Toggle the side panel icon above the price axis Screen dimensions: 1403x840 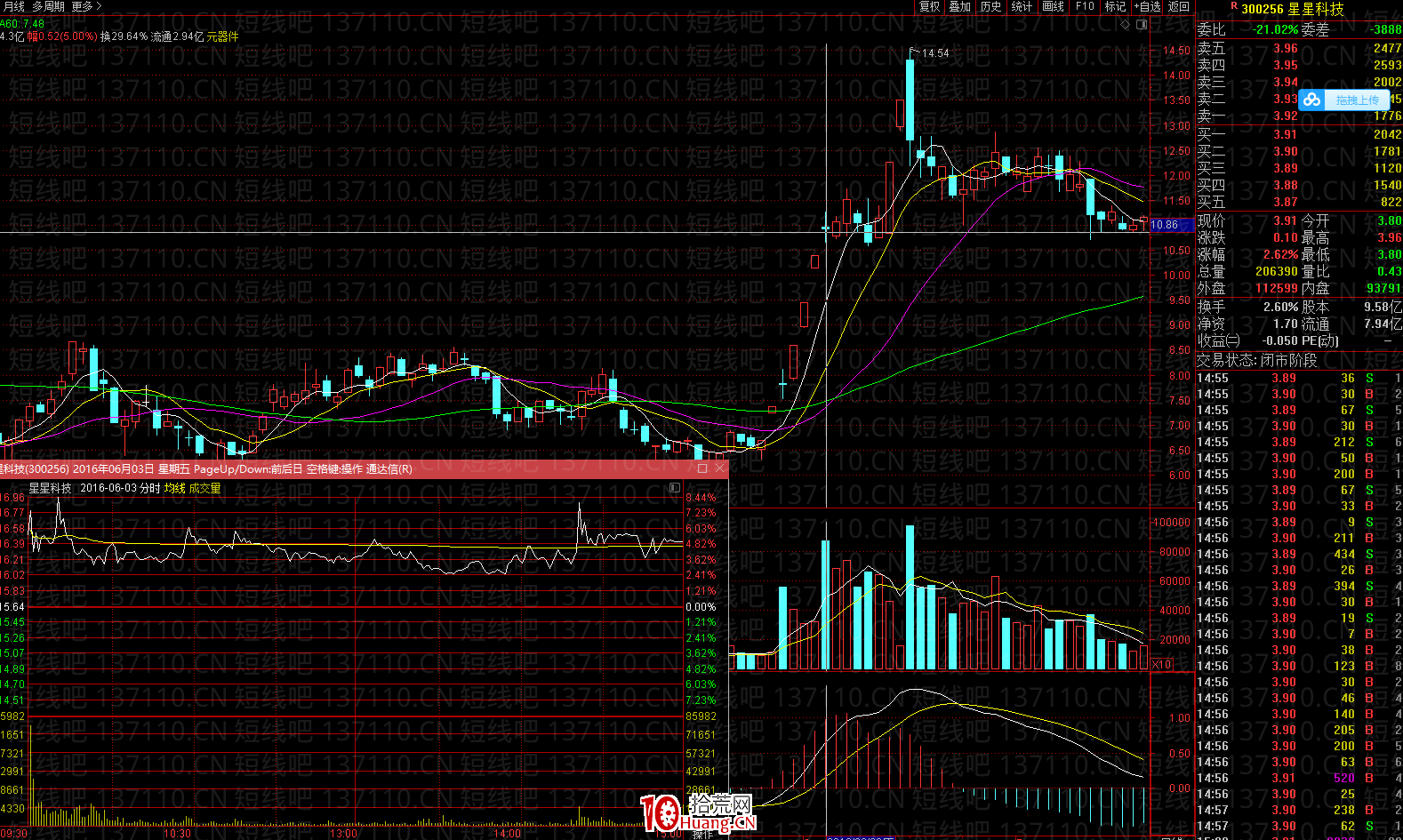tap(1142, 24)
